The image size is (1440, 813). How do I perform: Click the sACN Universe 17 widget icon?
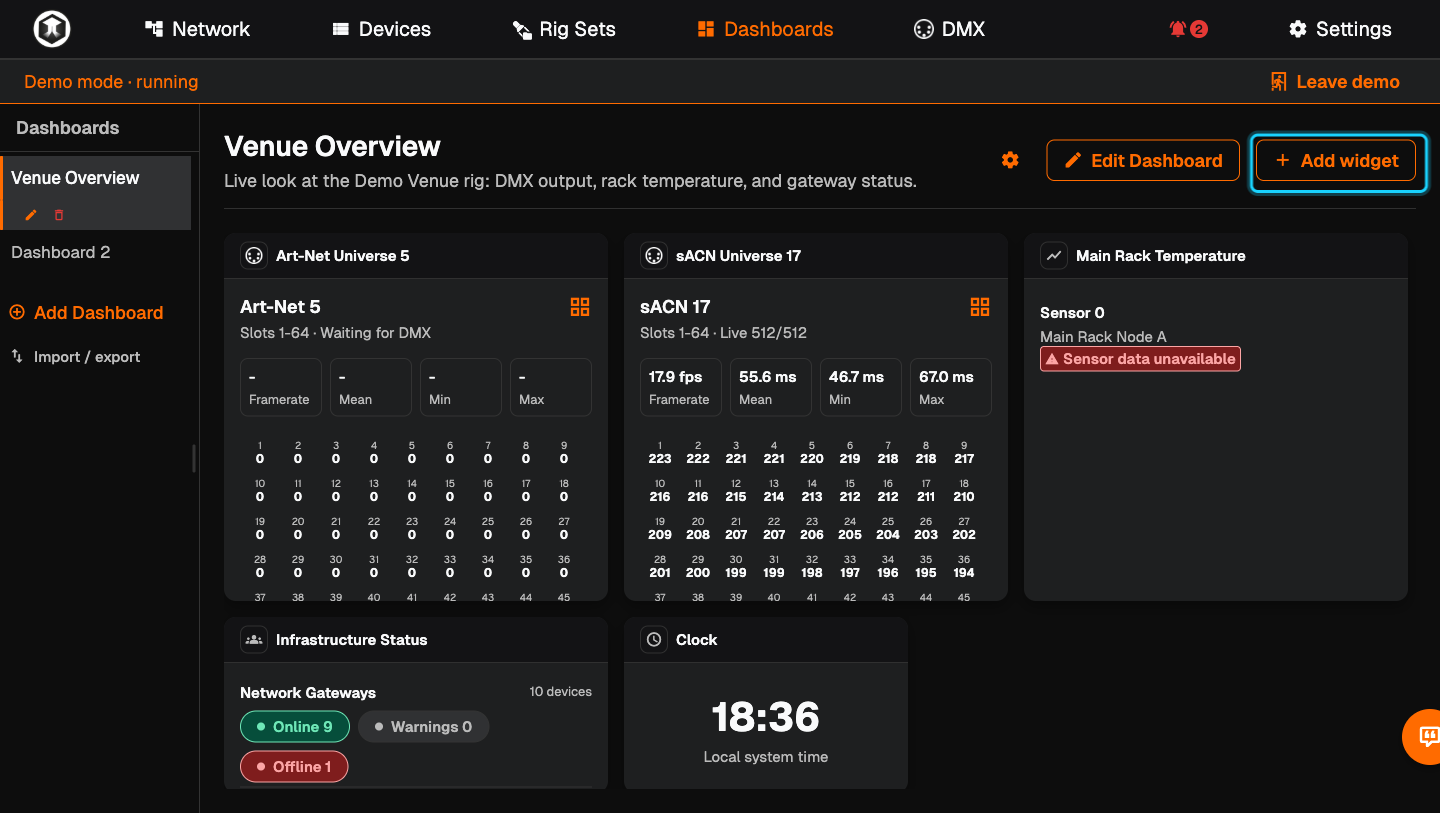654,256
